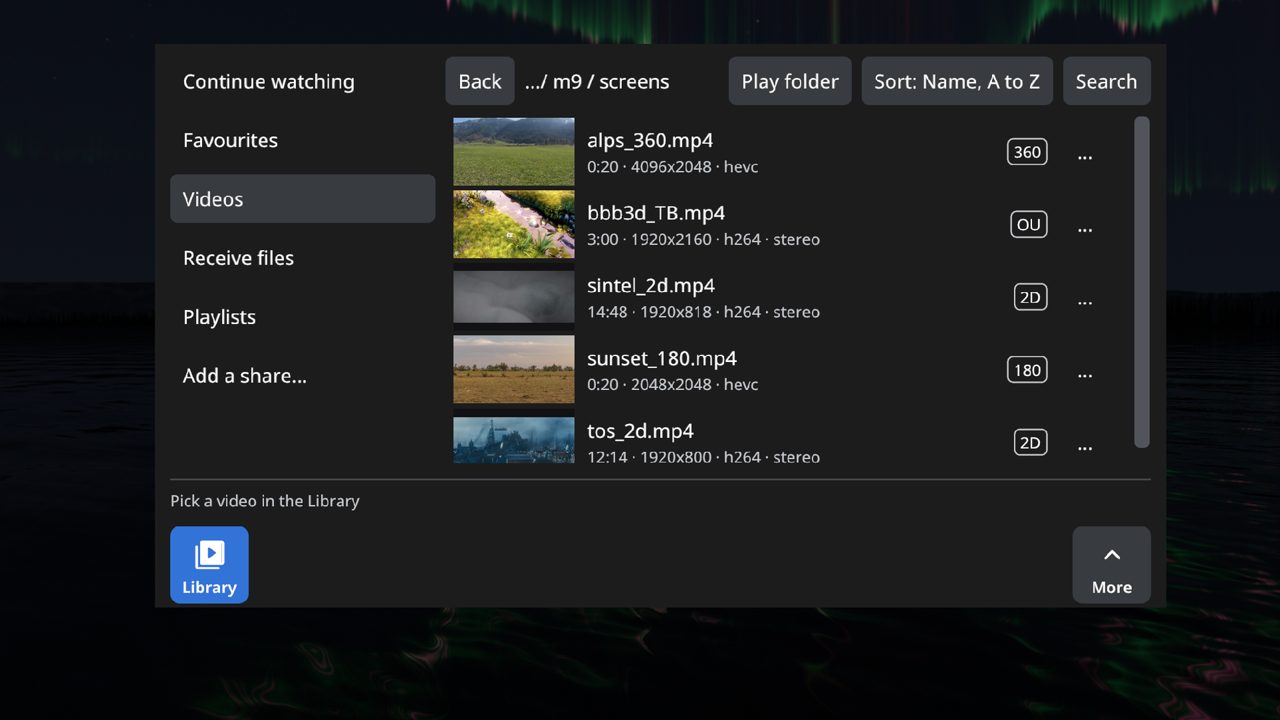Viewport: 1280px width, 720px height.
Task: Choose Add a share... entry
Action: [x=302, y=376]
